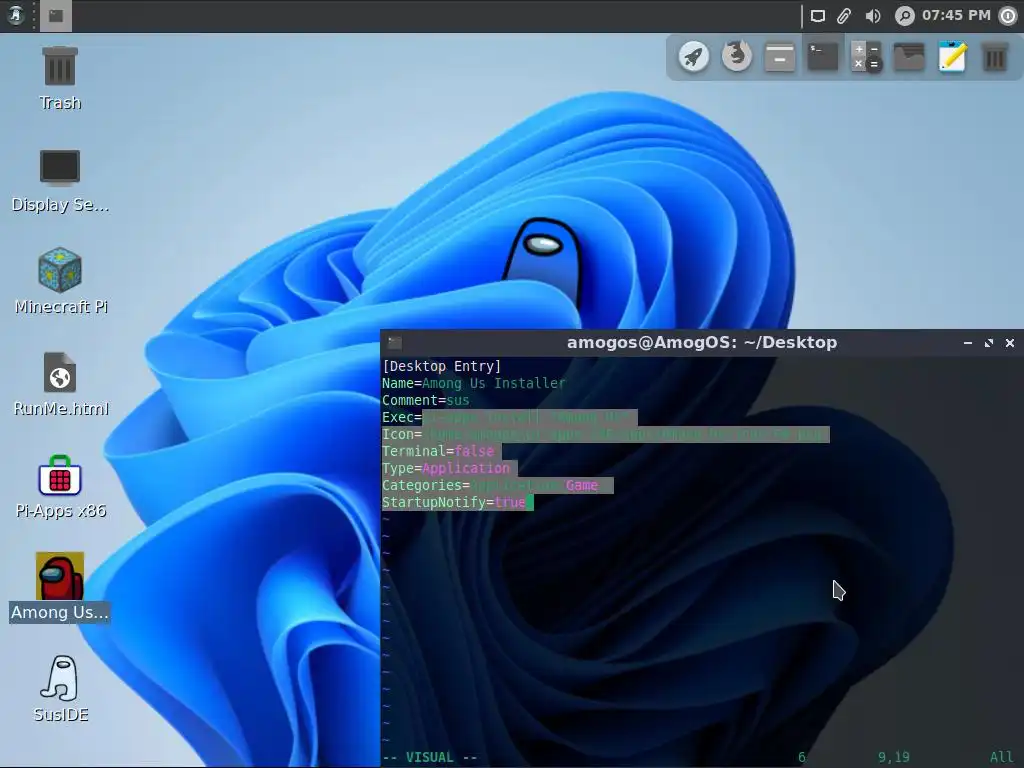
Task: Open the trash bin in the dock
Action: [995, 57]
